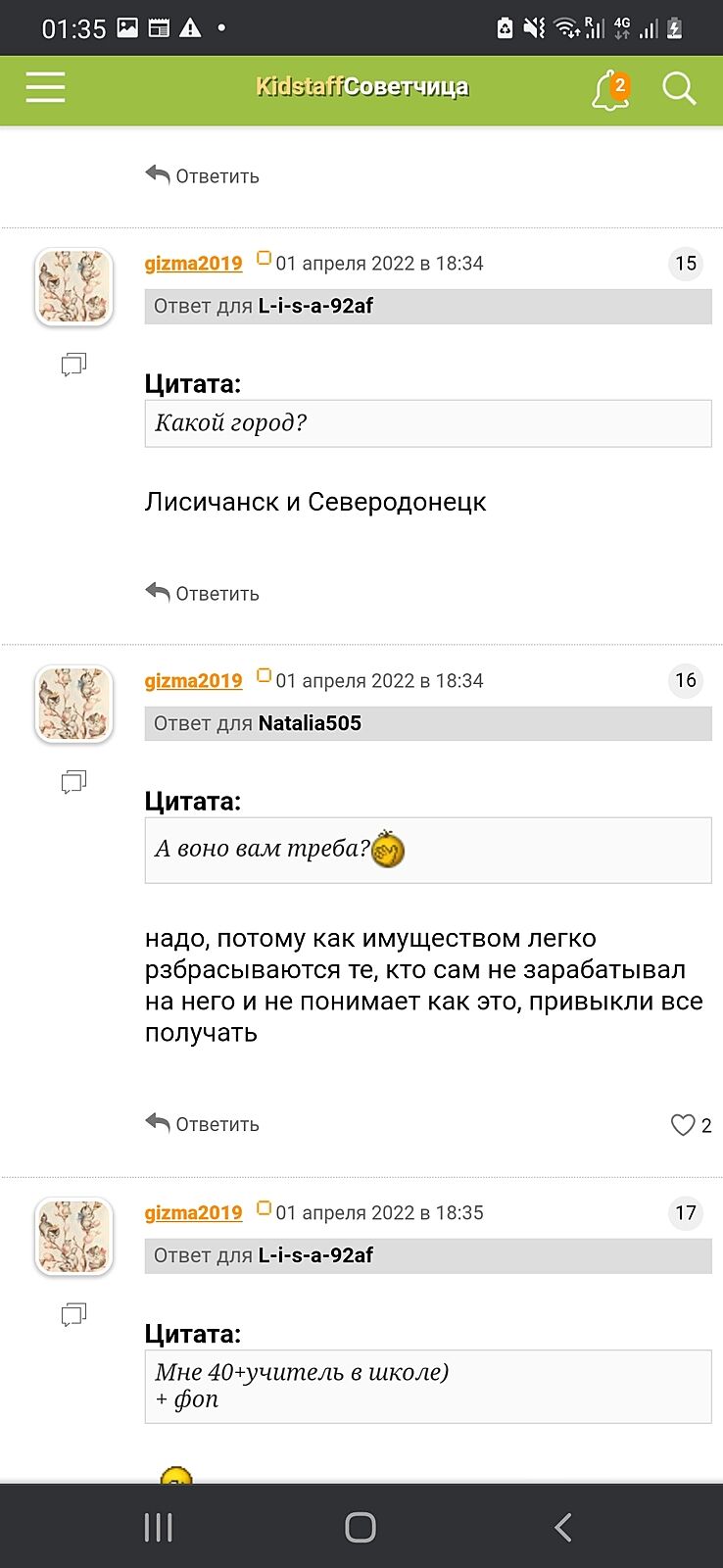Click the KidstaffСоветчица site logo
723x1568 pixels.
pos(361,87)
